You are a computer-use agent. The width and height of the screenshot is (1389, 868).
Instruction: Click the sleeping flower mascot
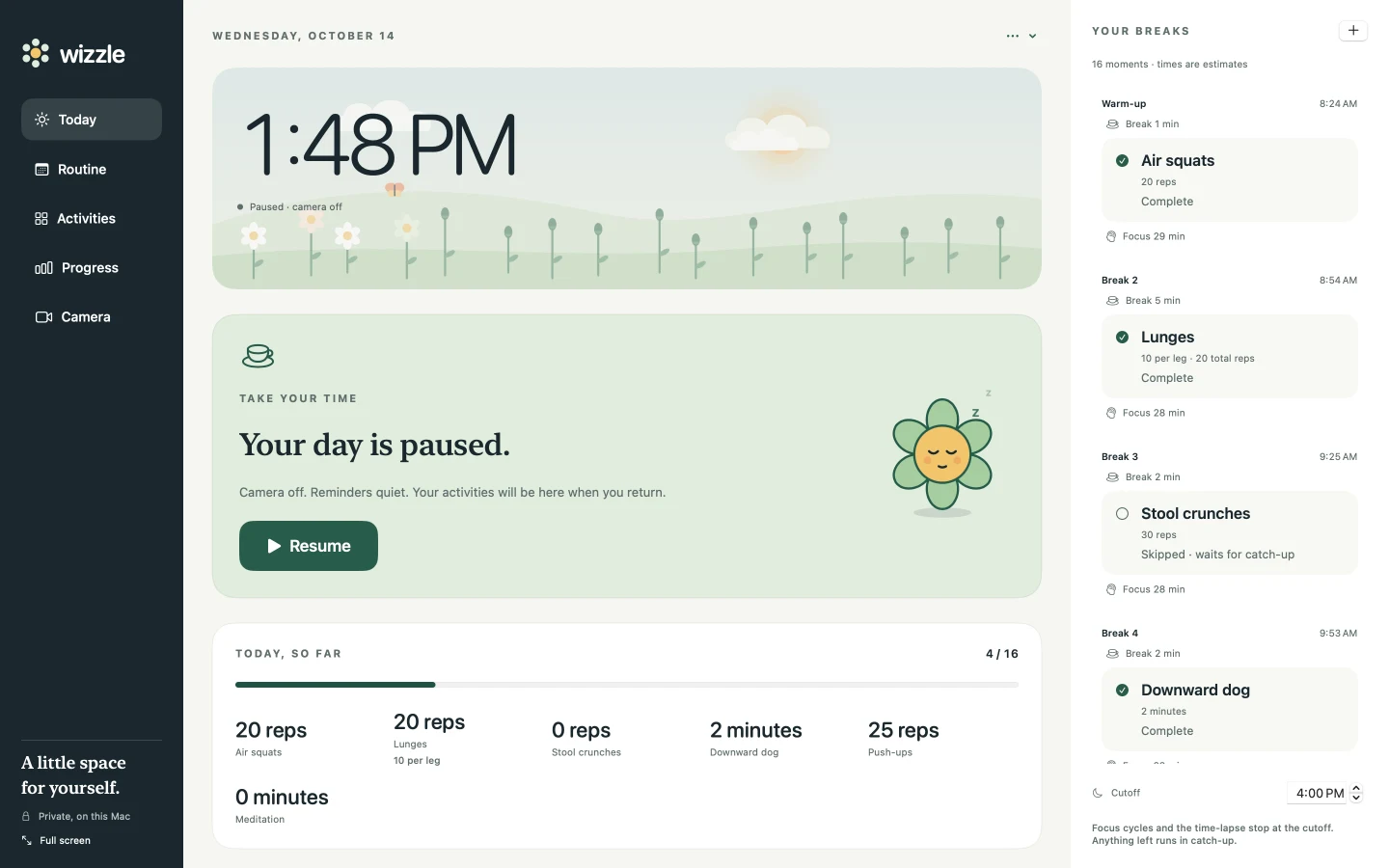942,454
